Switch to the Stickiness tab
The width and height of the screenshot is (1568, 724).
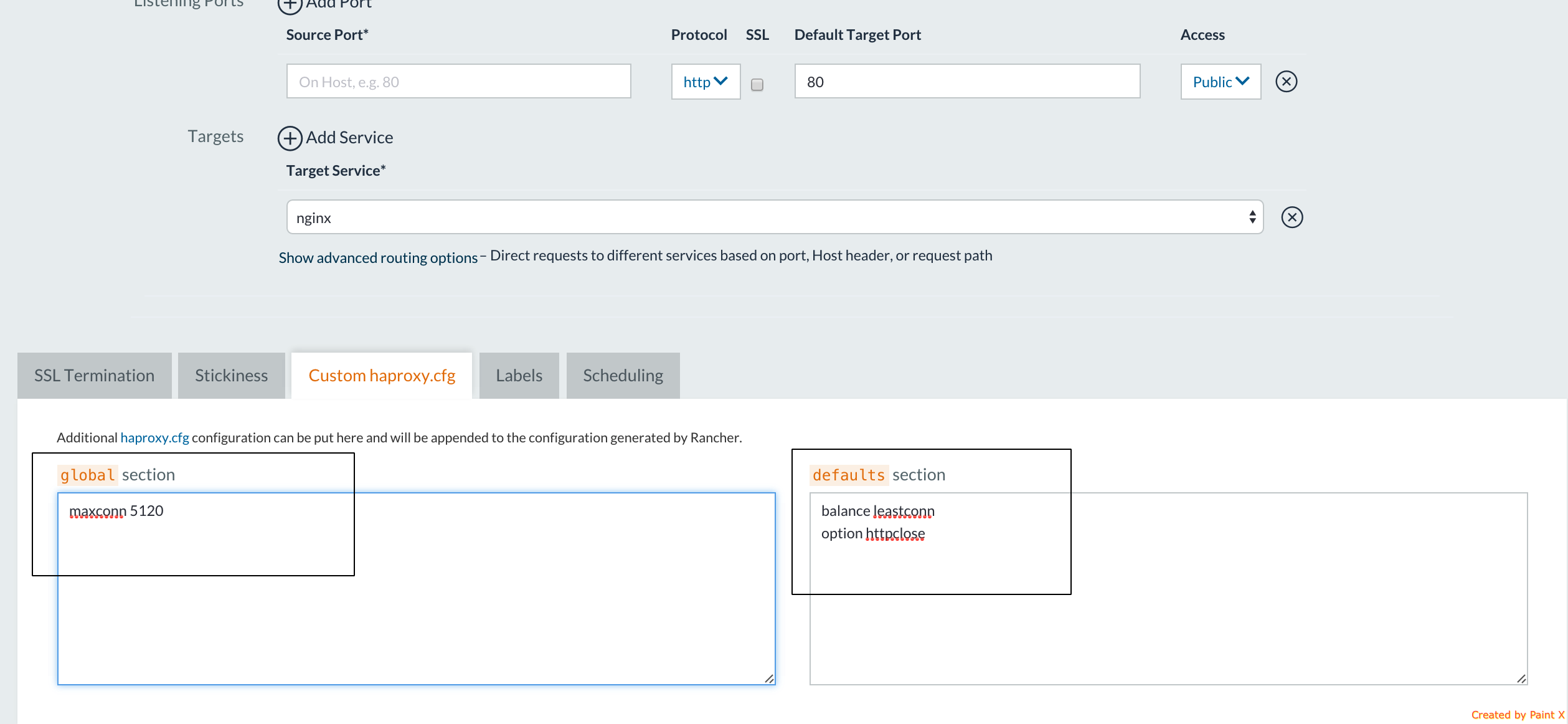tap(231, 376)
